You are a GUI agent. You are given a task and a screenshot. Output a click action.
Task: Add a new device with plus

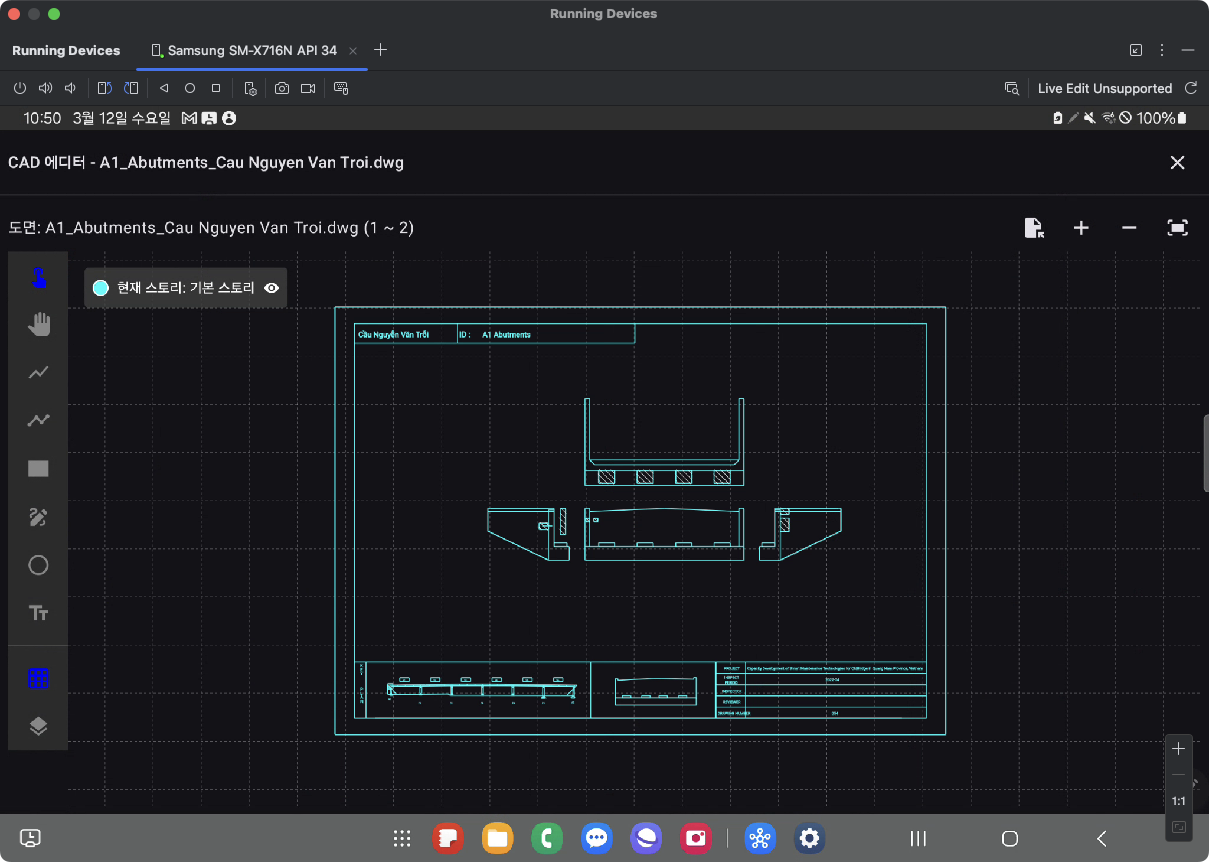[380, 50]
